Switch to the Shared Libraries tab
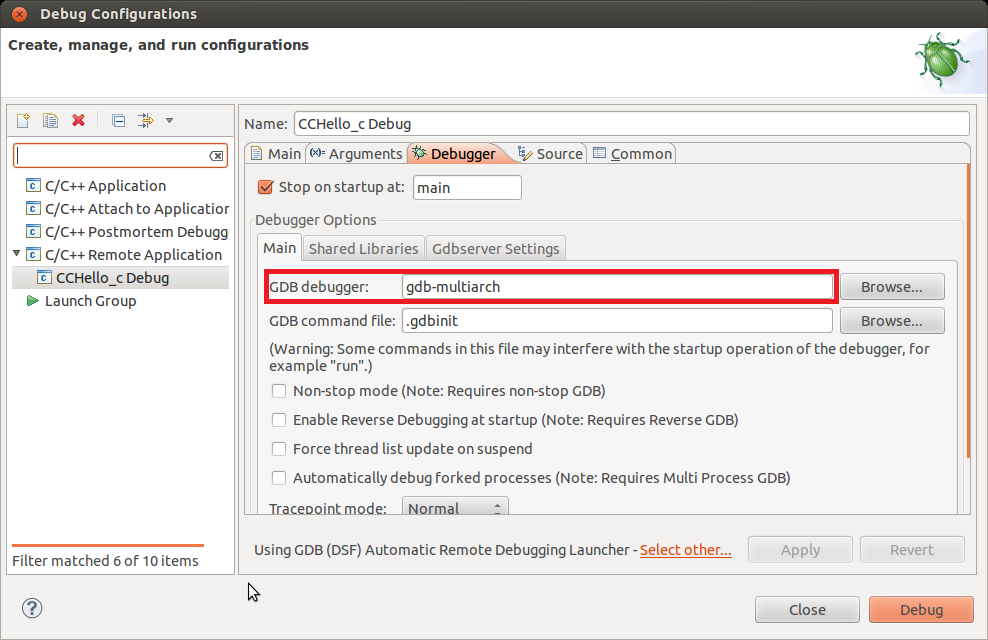The image size is (988, 640). (x=363, y=248)
